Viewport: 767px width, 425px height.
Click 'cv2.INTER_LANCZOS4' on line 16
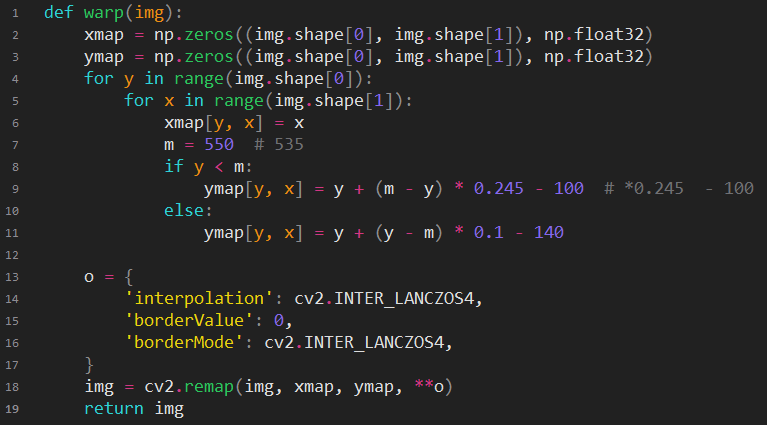(354, 342)
